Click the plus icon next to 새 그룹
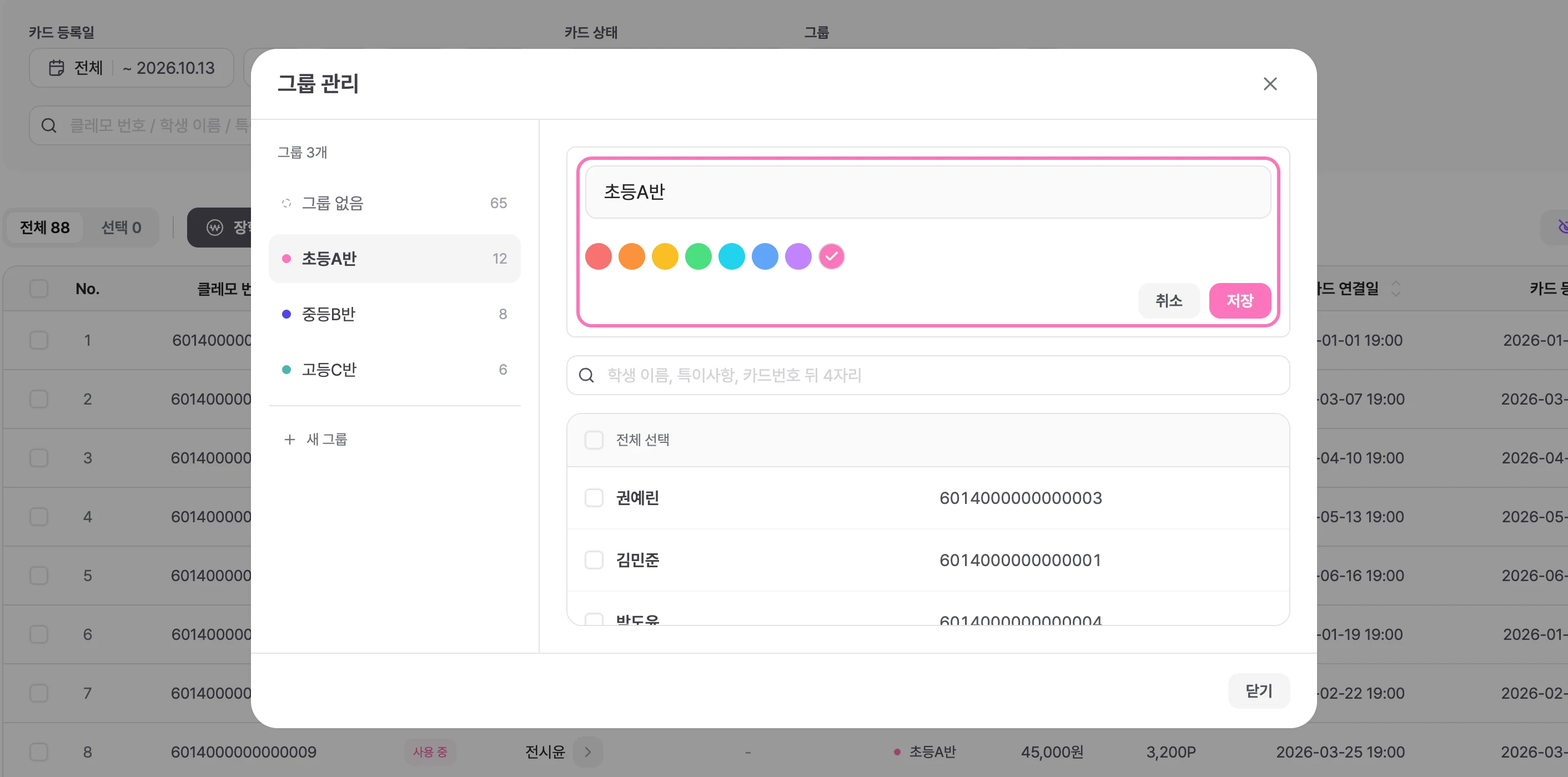This screenshot has width=1568, height=777. pos(290,440)
